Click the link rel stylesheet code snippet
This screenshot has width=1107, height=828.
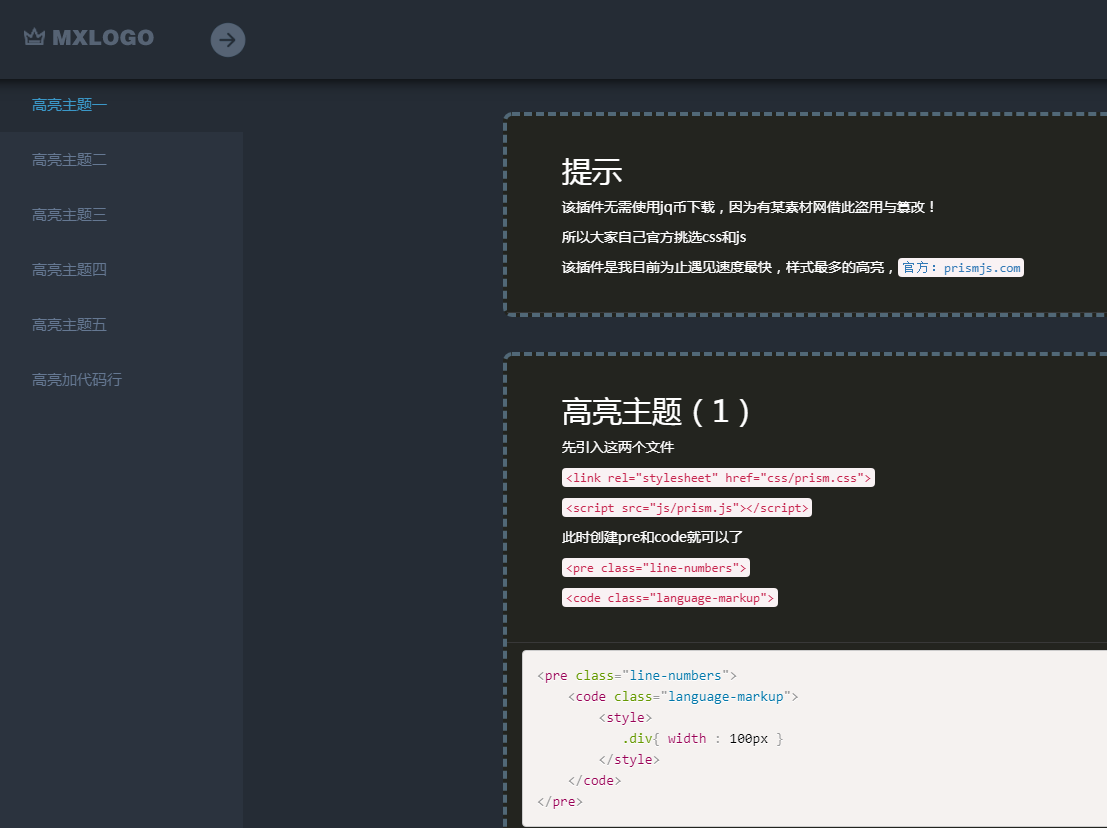[x=718, y=478]
